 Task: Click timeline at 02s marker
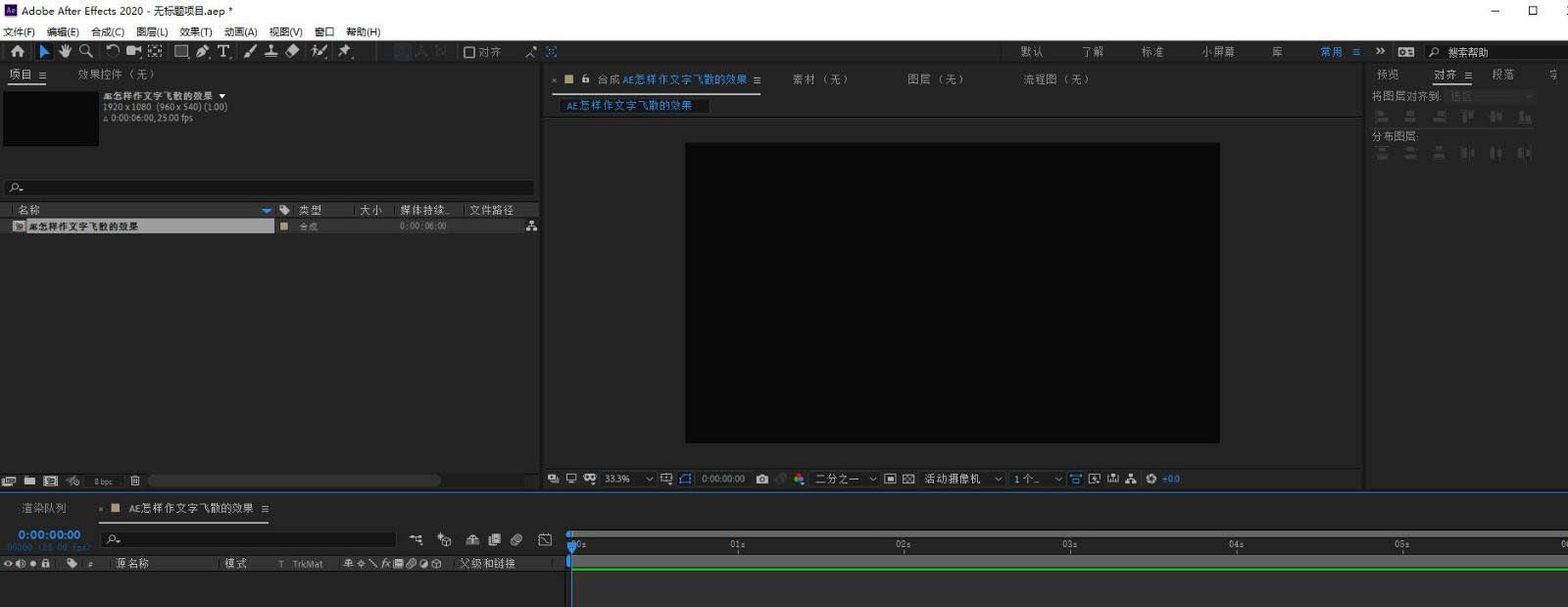pos(903,544)
